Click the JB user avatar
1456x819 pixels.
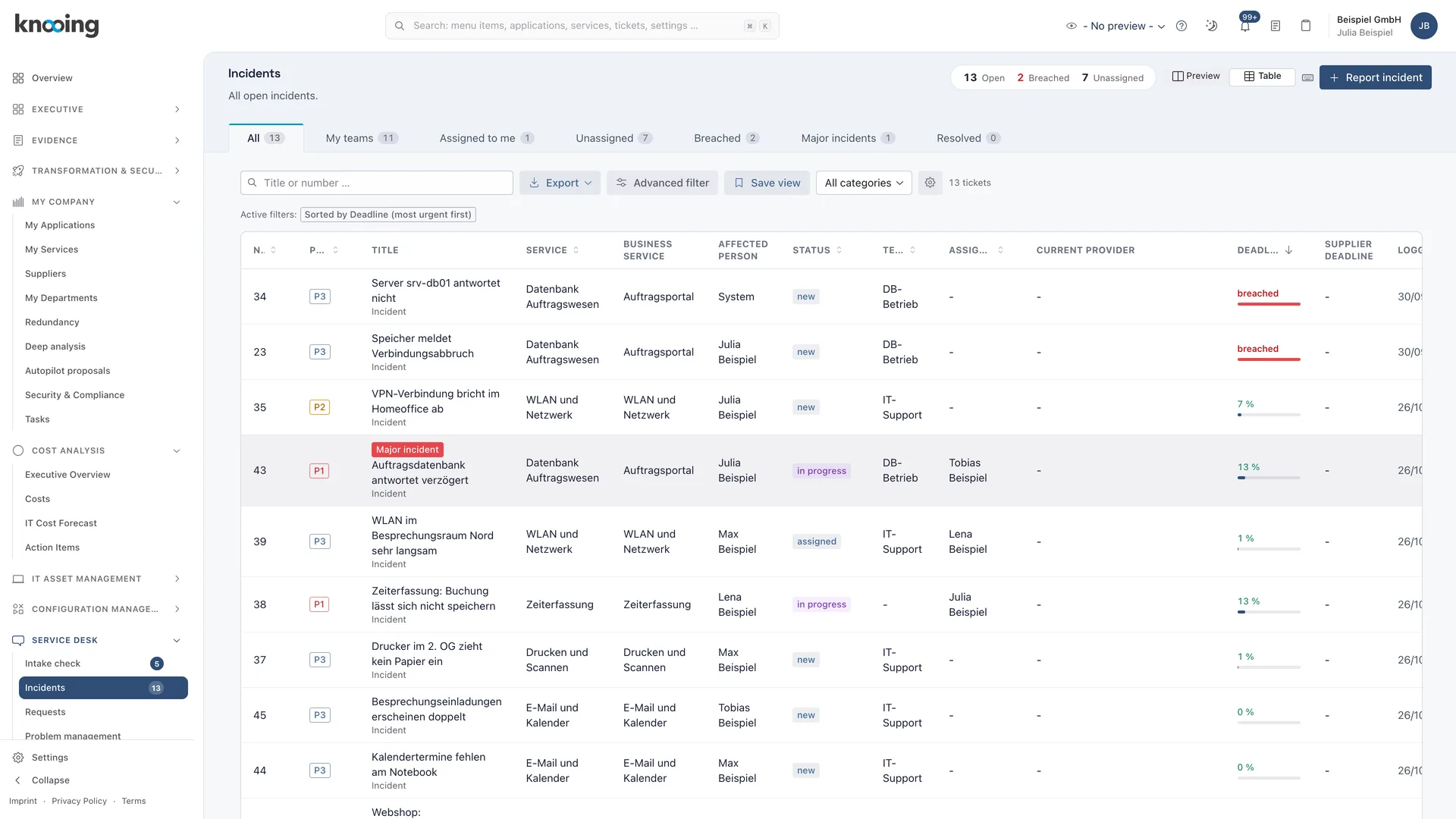[1423, 26]
